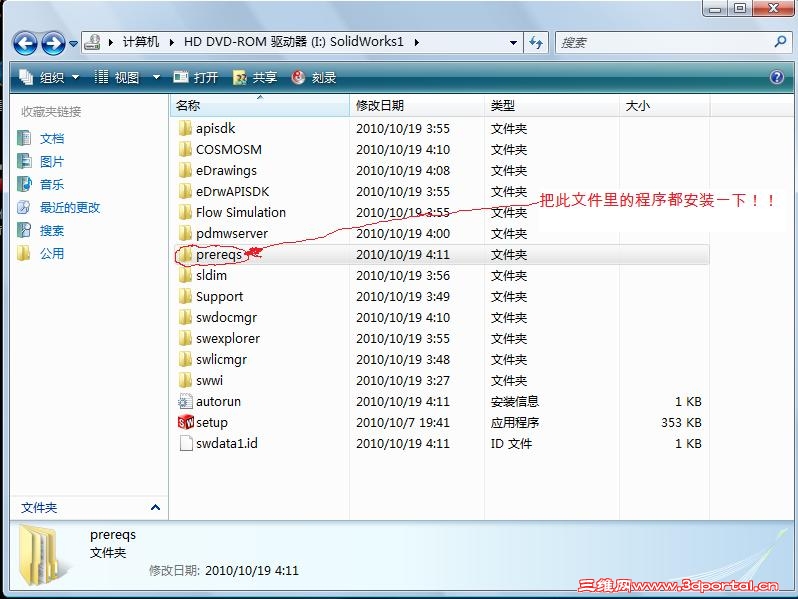The image size is (798, 599).
Task: Click the 组织 dropdown arrow
Action: pyautogui.click(x=75, y=77)
